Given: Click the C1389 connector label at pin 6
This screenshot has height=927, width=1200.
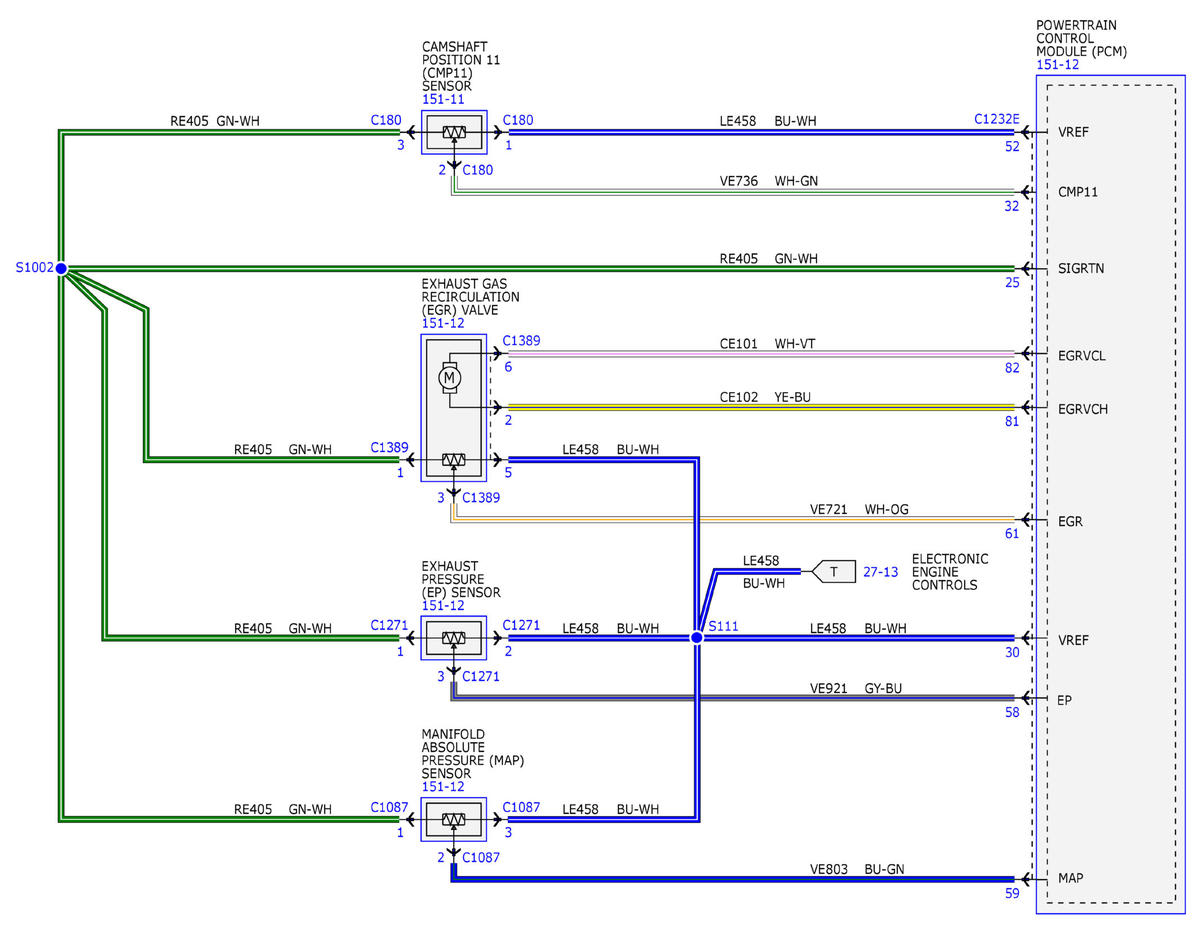Looking at the screenshot, I should tap(521, 341).
